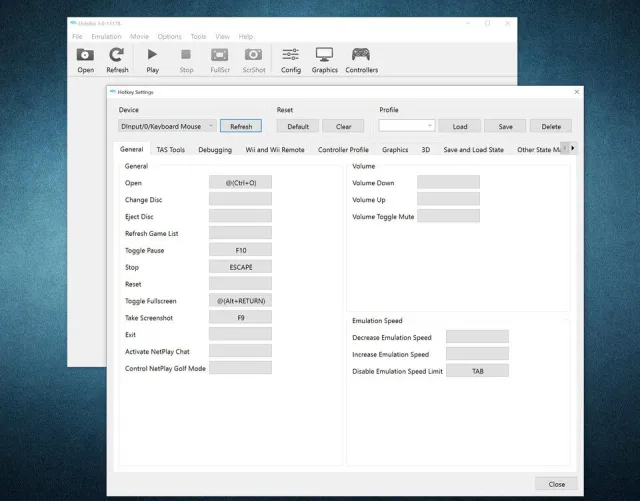Close the Hotkey Settings dialog with X
Screen dimensions: 640x501
(x=576, y=92)
